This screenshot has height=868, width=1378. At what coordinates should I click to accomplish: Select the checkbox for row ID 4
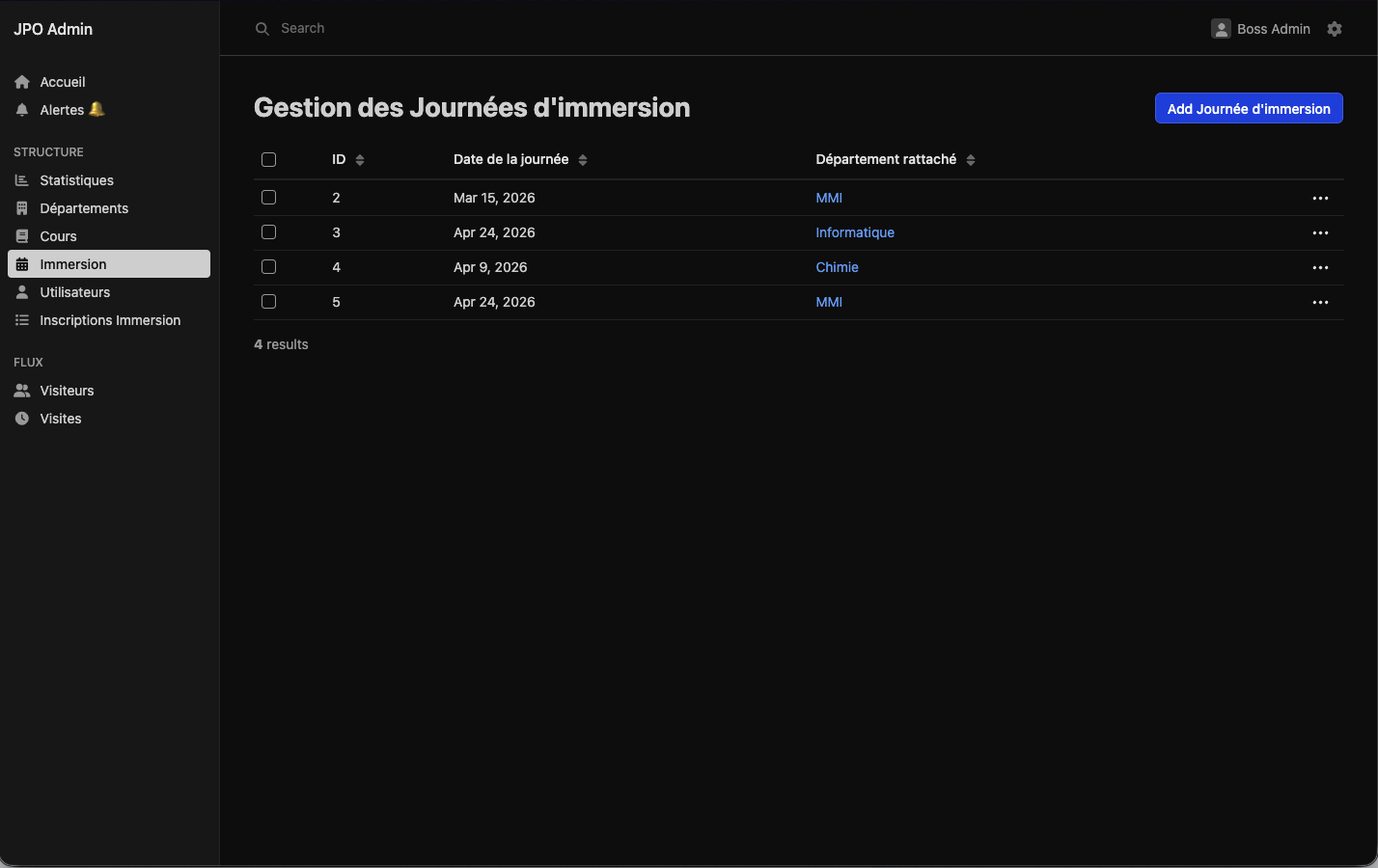click(269, 267)
